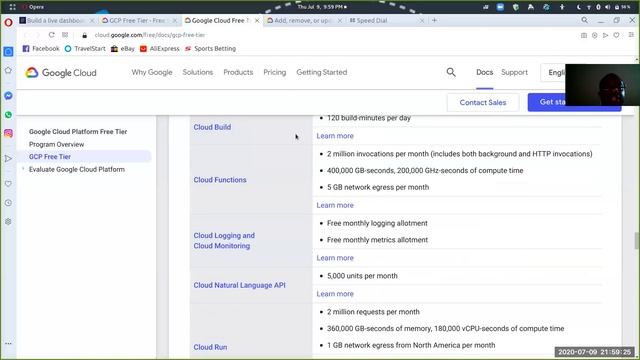Open the Products menu
This screenshot has width=640, height=360.
tap(238, 72)
